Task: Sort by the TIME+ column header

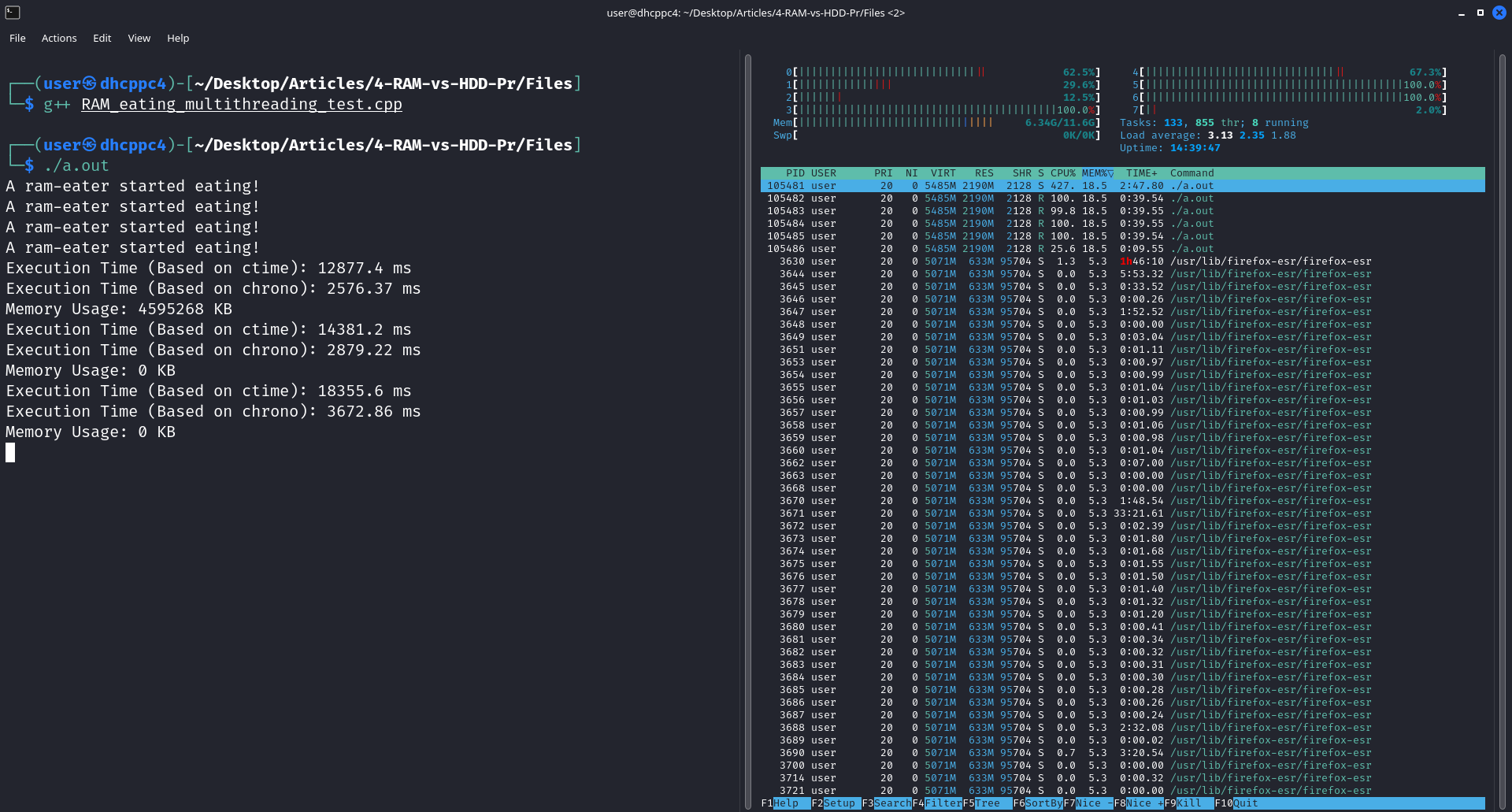Action: (1142, 173)
